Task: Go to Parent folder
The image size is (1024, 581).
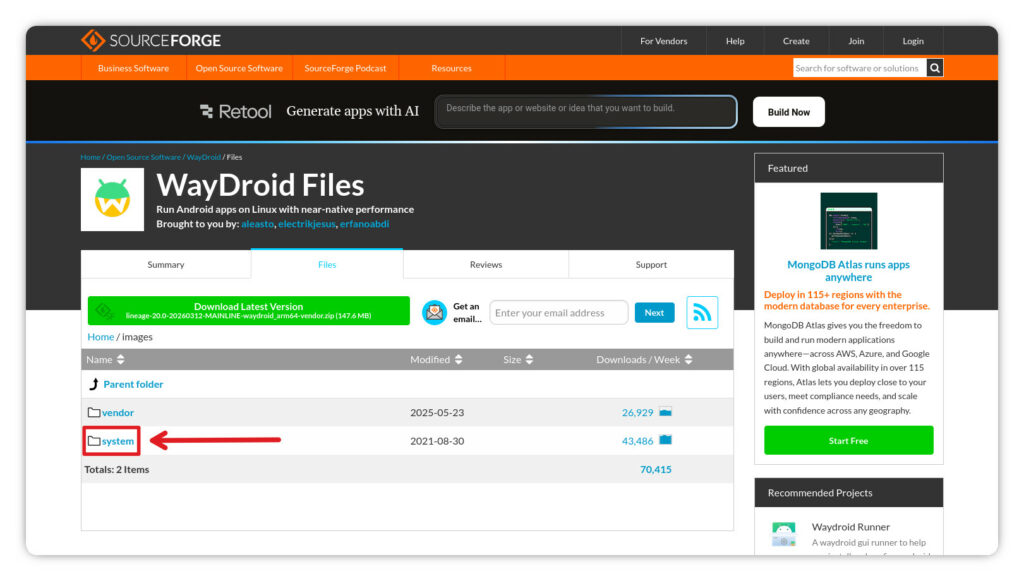Action: click(x=133, y=384)
